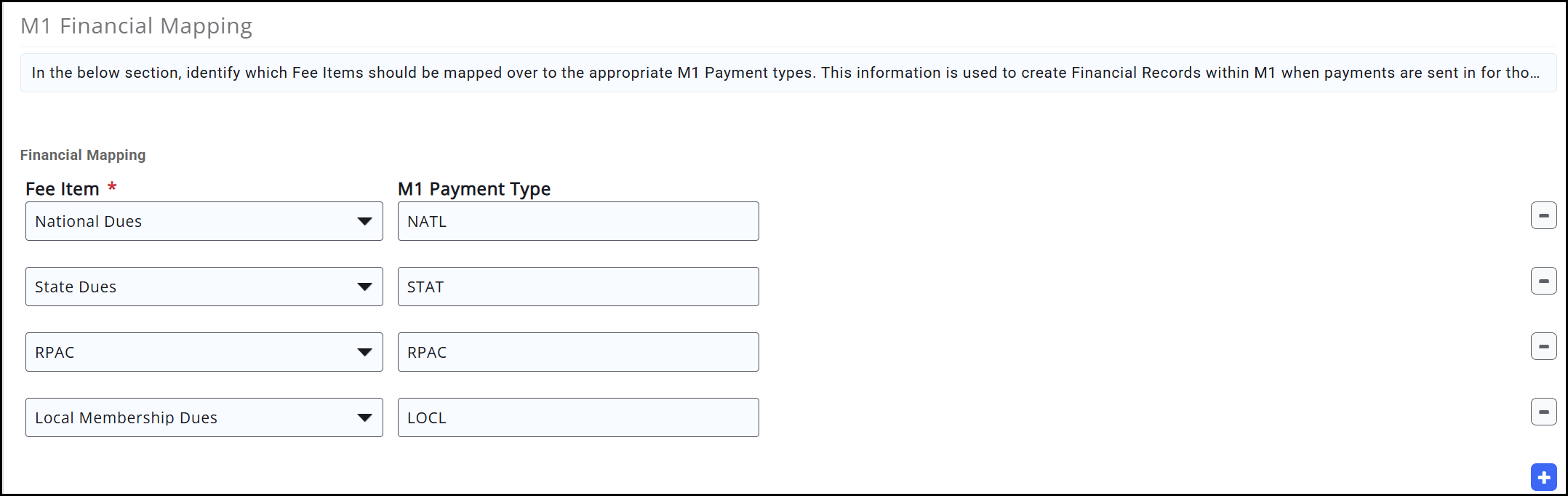
Task: Click the M1 Payment Type column label
Action: pos(473,189)
